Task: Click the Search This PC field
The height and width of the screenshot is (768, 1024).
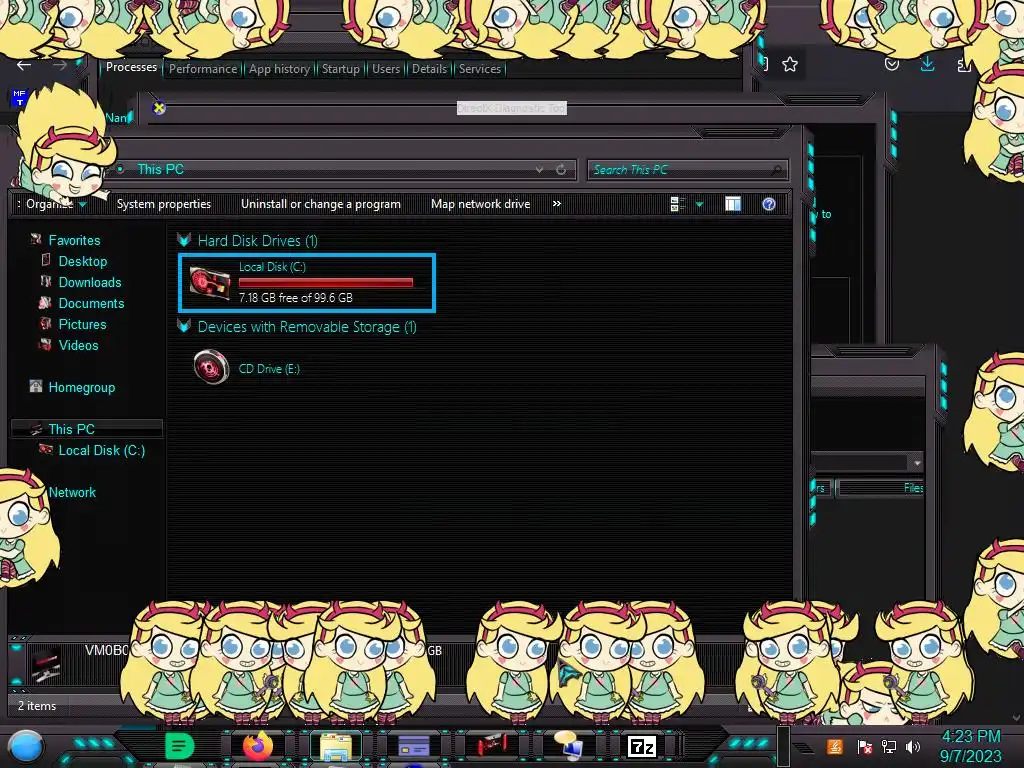Action: tap(688, 170)
